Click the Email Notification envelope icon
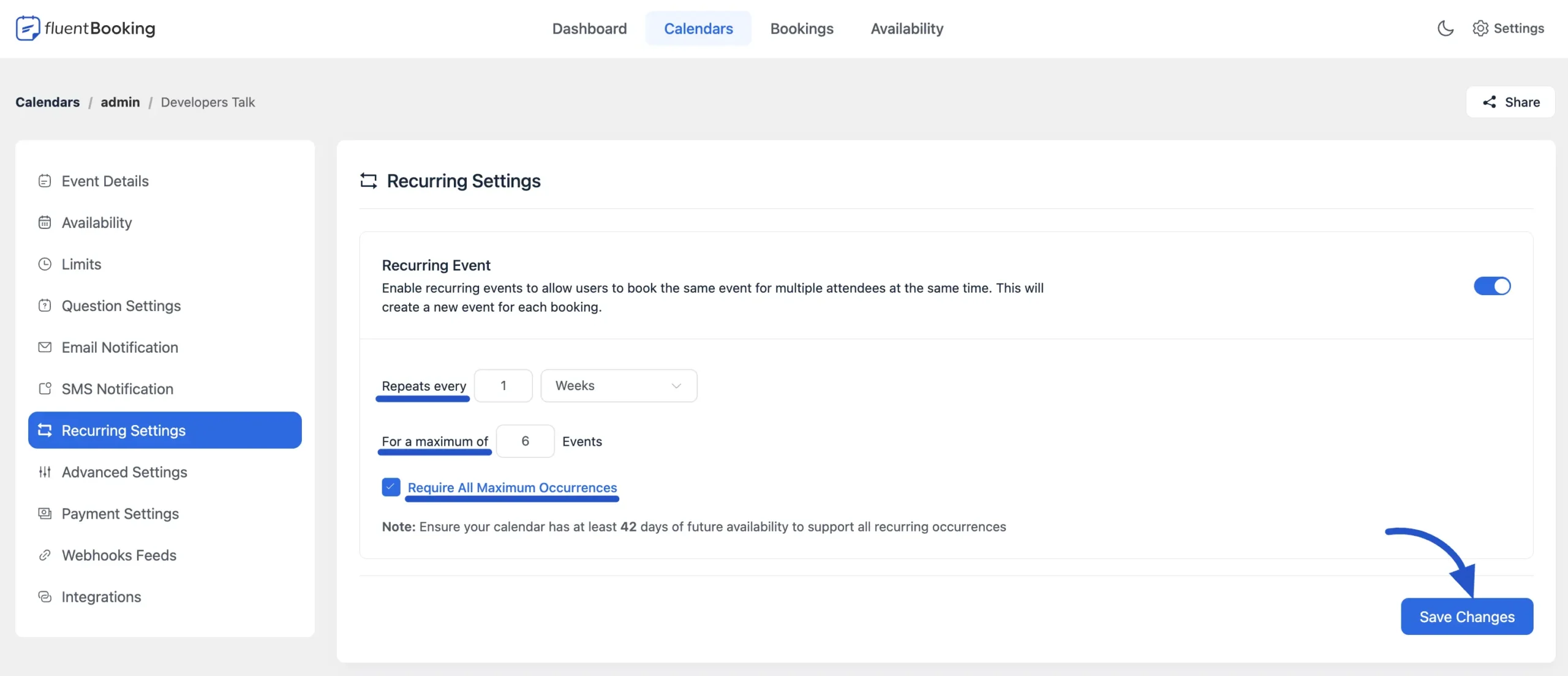The height and width of the screenshot is (676, 1568). pyautogui.click(x=45, y=347)
